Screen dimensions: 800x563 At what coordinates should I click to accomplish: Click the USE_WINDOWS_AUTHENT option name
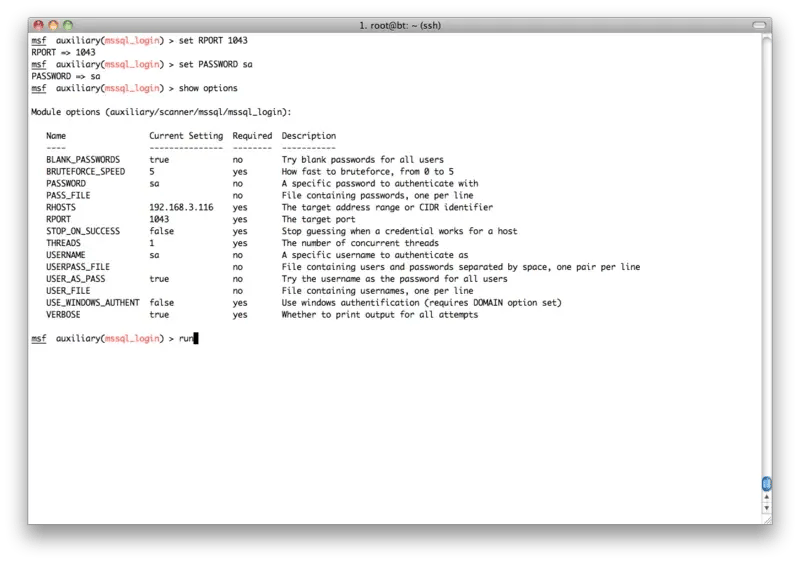[92, 303]
